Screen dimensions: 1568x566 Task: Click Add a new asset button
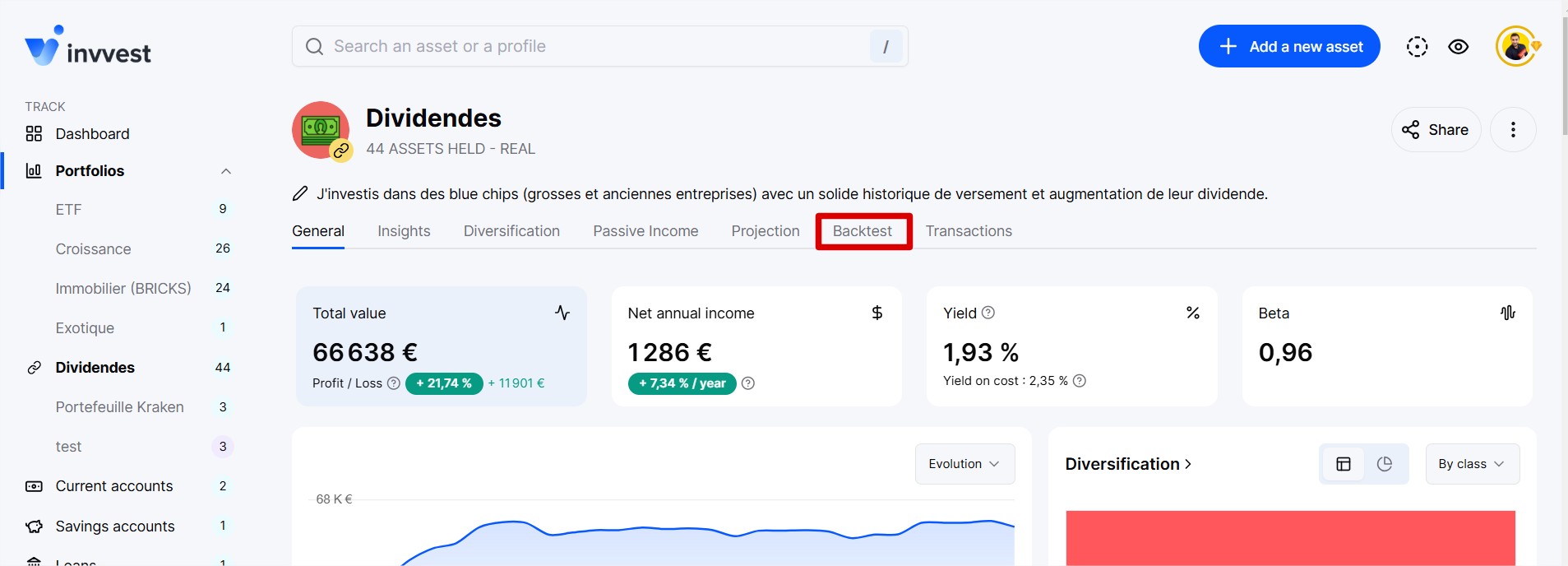(x=1289, y=46)
